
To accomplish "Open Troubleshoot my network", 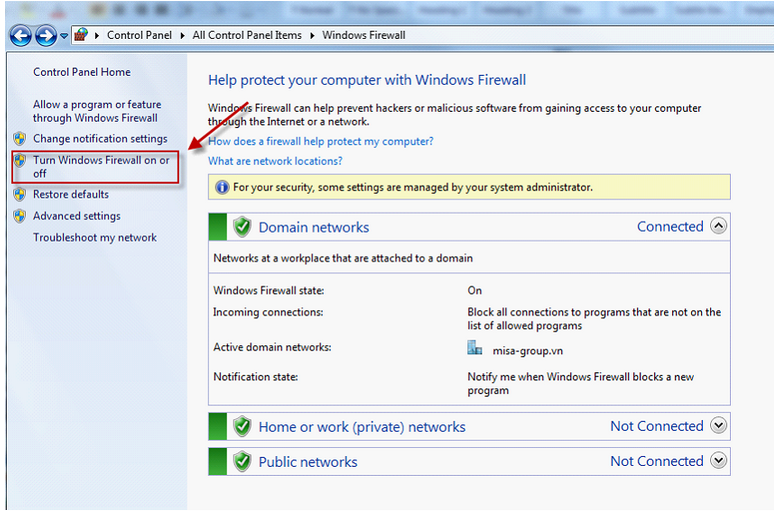I will [95, 238].
